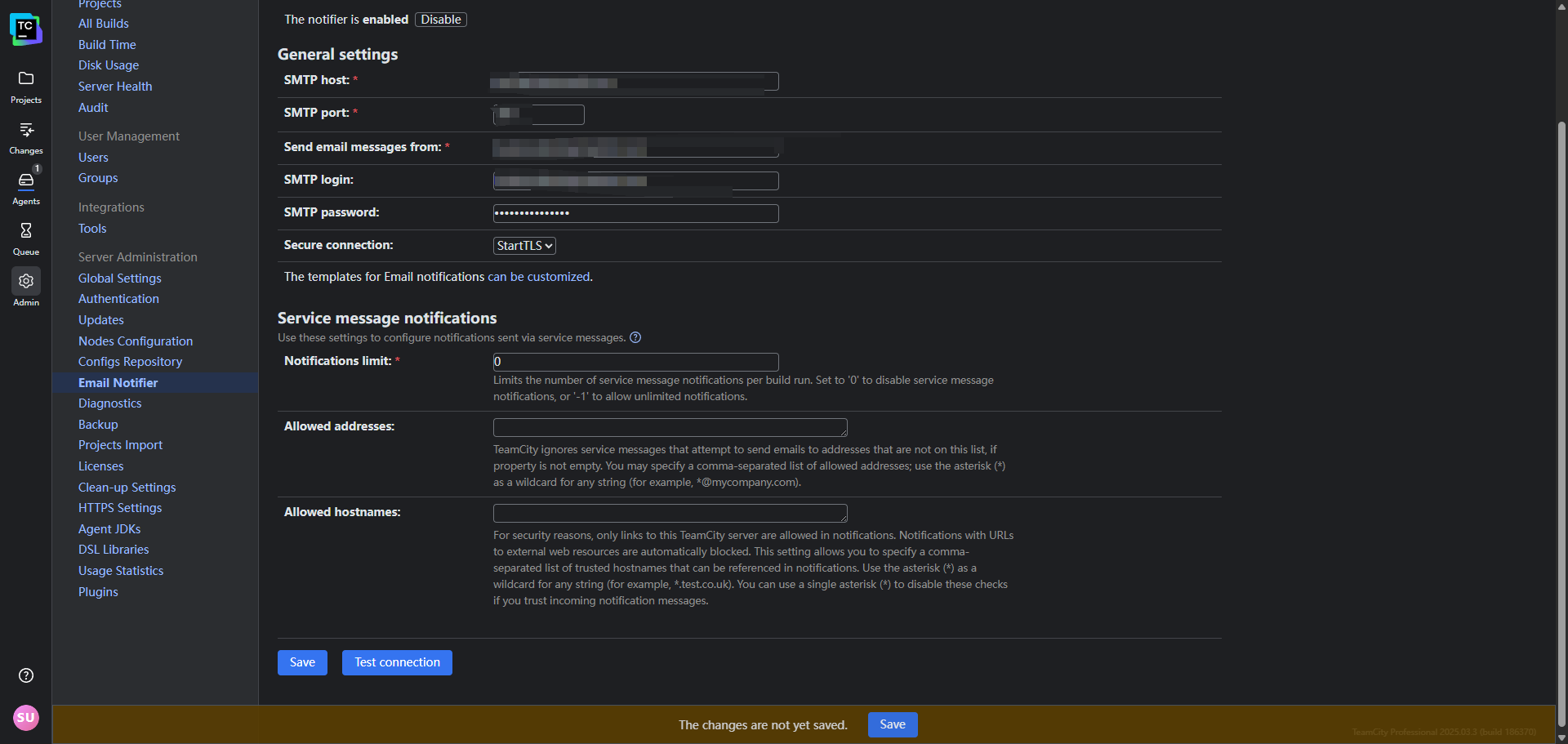Open Audit page
This screenshot has height=744, width=1568.
(x=93, y=108)
